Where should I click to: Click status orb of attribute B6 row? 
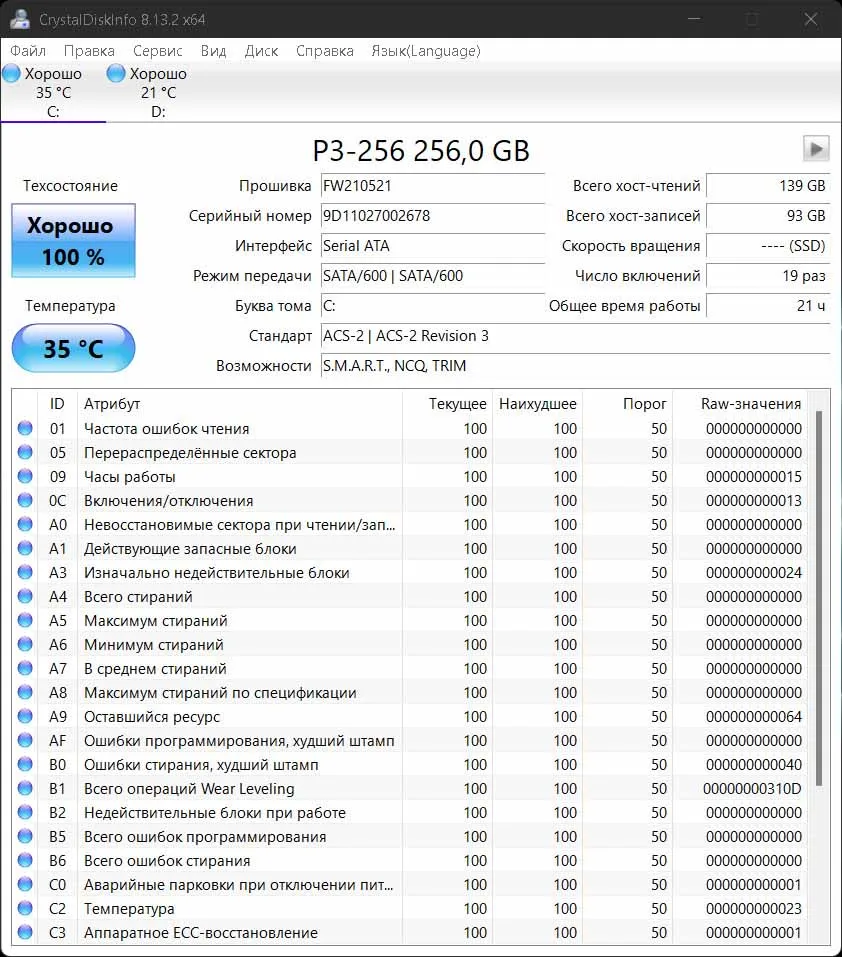[x=25, y=861]
